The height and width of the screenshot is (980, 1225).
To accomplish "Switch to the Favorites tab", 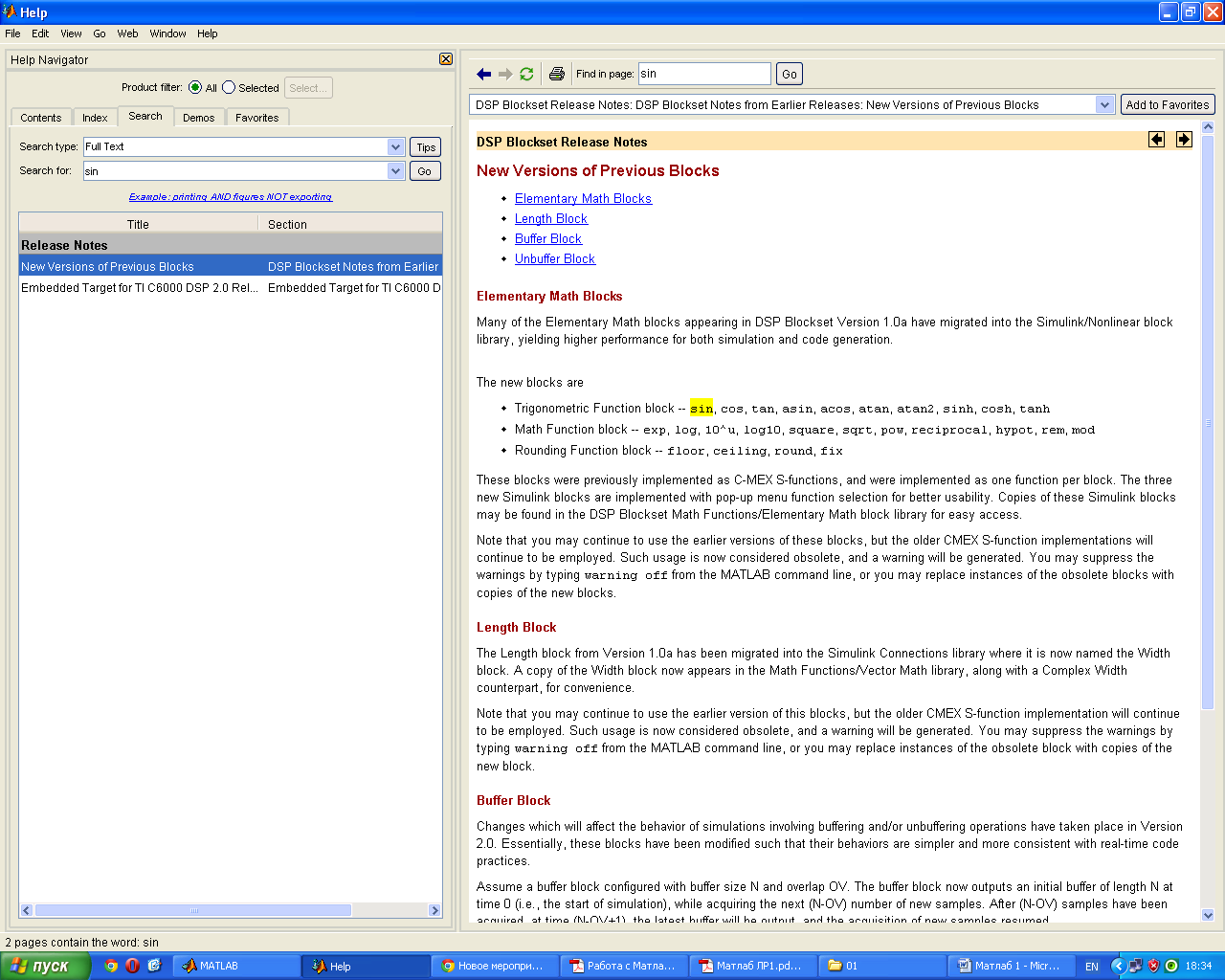I will 257,118.
